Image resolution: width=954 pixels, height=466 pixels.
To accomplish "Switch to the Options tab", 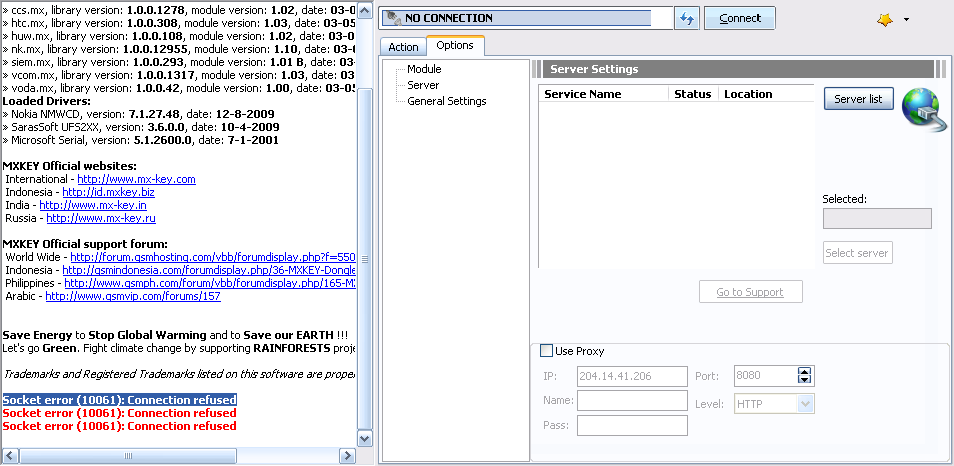I will (455, 46).
